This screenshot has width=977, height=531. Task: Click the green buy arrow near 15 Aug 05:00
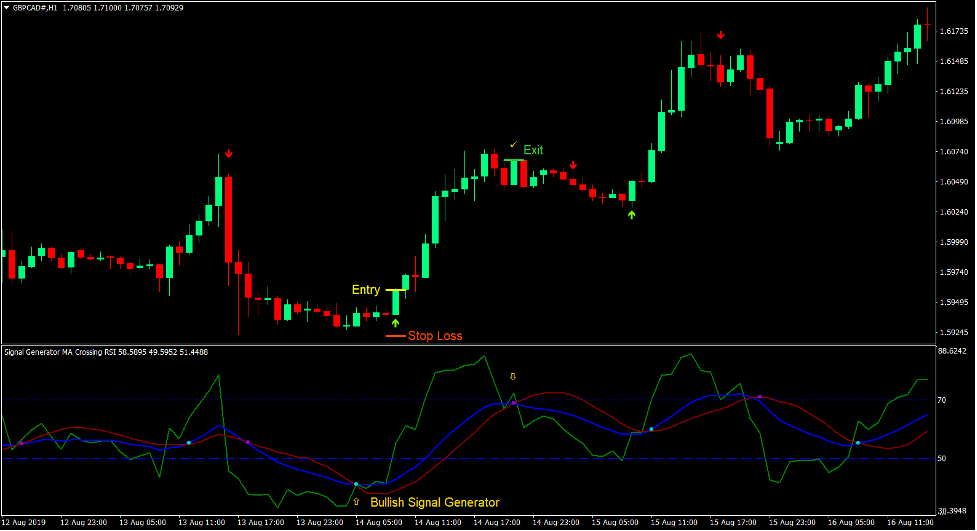631,214
